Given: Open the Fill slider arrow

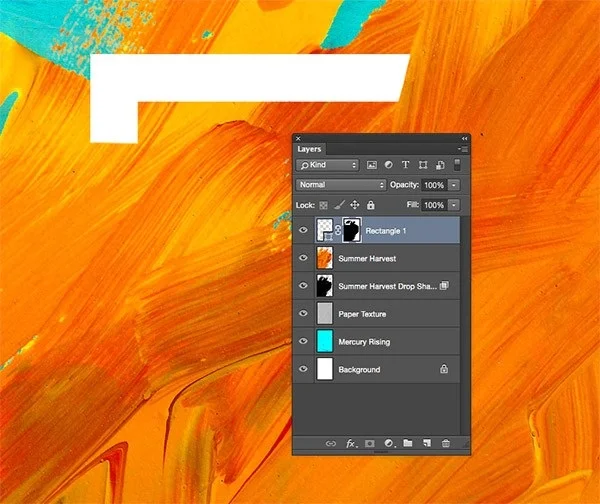Looking at the screenshot, I should point(454,205).
